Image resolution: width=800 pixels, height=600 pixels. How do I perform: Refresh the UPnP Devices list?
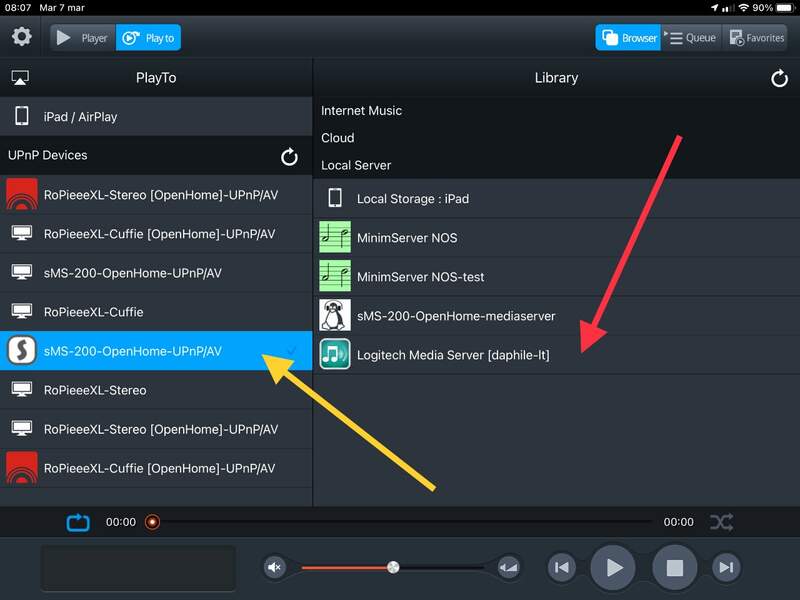289,156
